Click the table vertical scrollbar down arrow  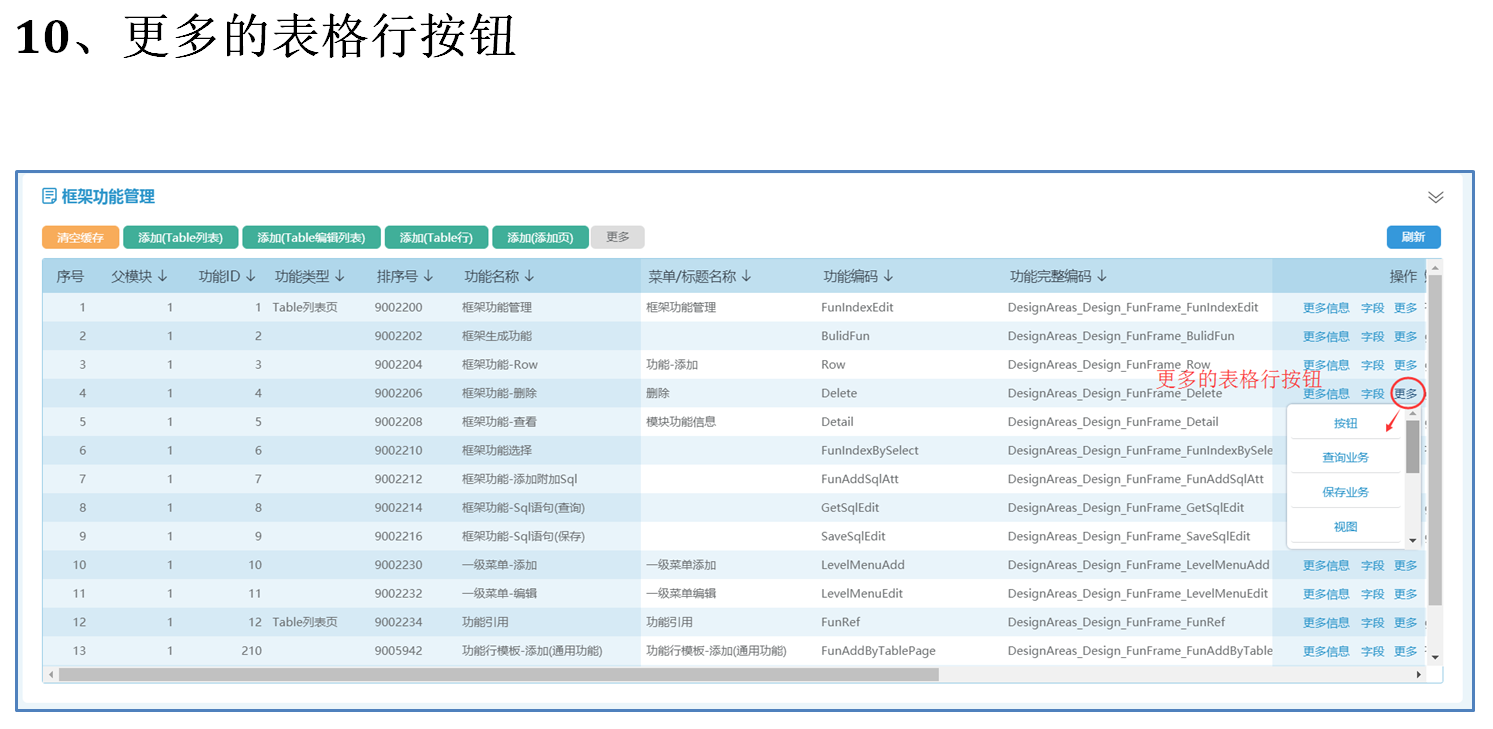pyautogui.click(x=1435, y=658)
